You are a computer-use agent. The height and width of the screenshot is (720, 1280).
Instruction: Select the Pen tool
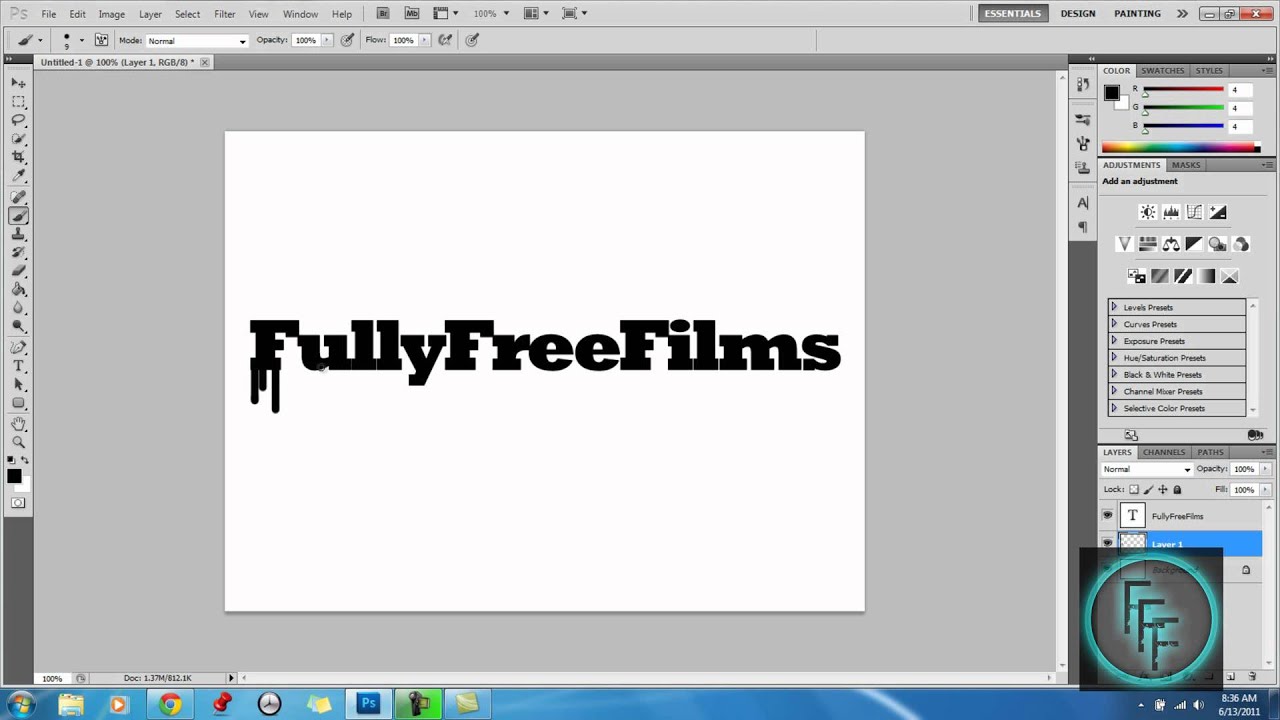click(x=18, y=348)
